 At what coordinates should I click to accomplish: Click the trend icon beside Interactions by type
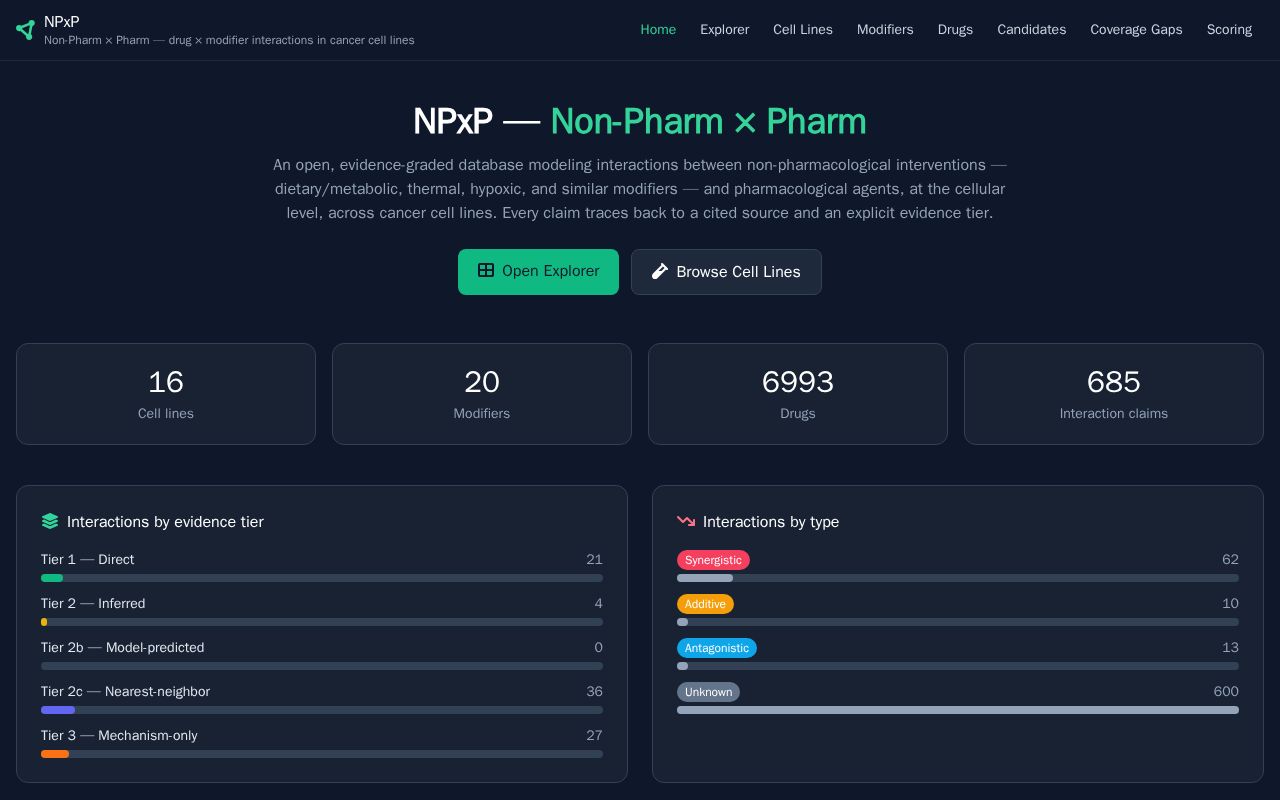tap(686, 521)
